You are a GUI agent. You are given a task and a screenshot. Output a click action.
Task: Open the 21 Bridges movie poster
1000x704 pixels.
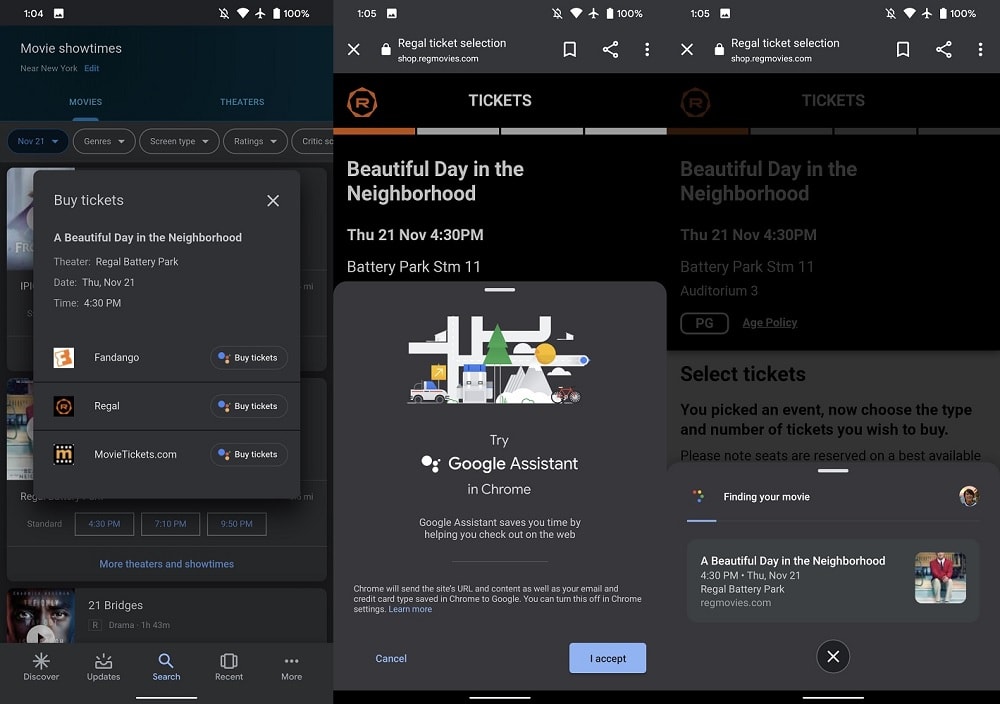(41, 615)
